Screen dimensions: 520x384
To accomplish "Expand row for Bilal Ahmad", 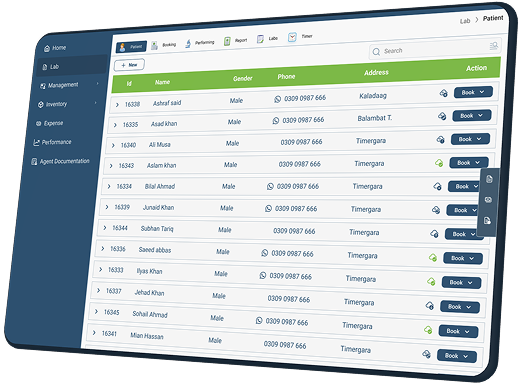I will point(109,186).
